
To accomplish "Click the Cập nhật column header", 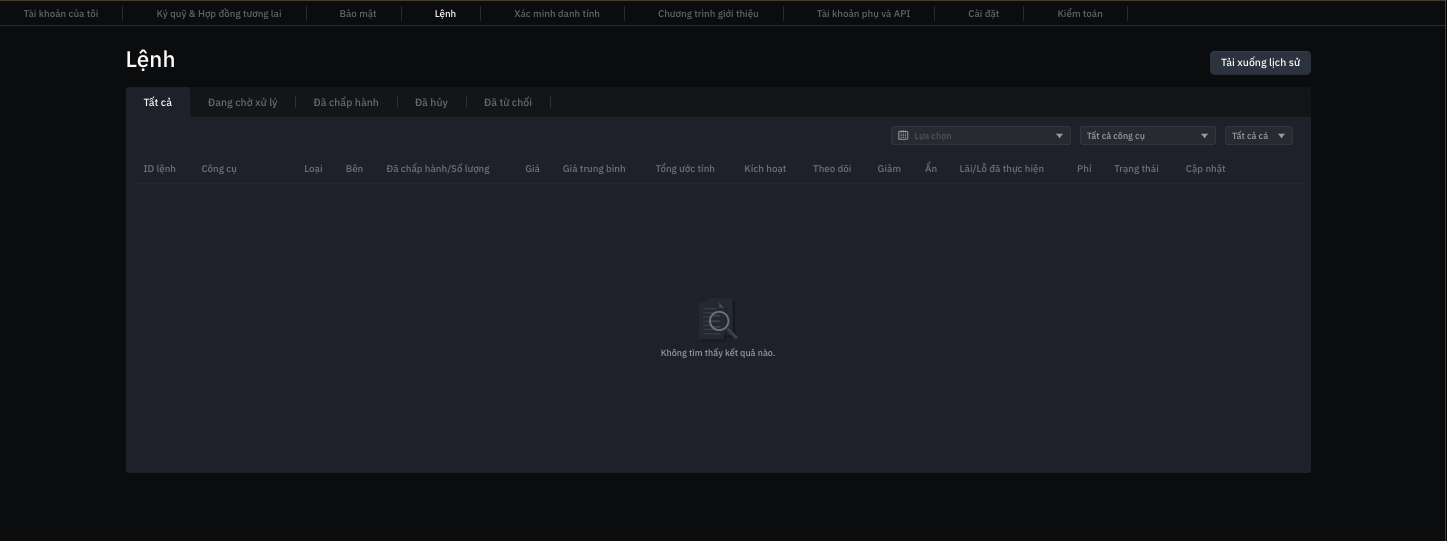I will pyautogui.click(x=1205, y=169).
